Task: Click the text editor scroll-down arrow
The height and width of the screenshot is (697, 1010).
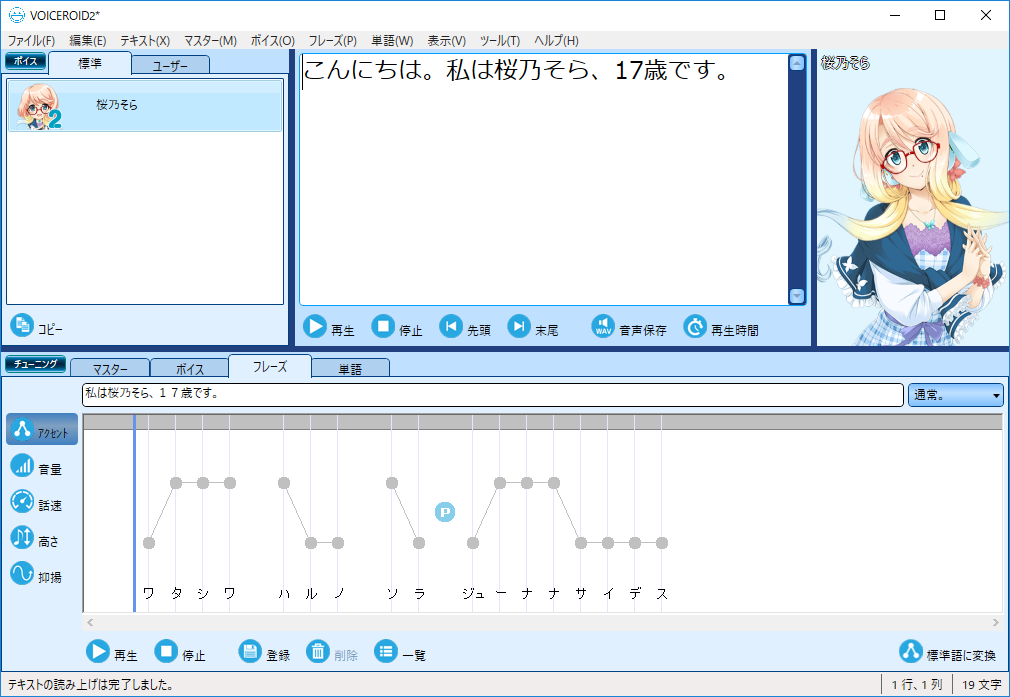Action: (797, 296)
